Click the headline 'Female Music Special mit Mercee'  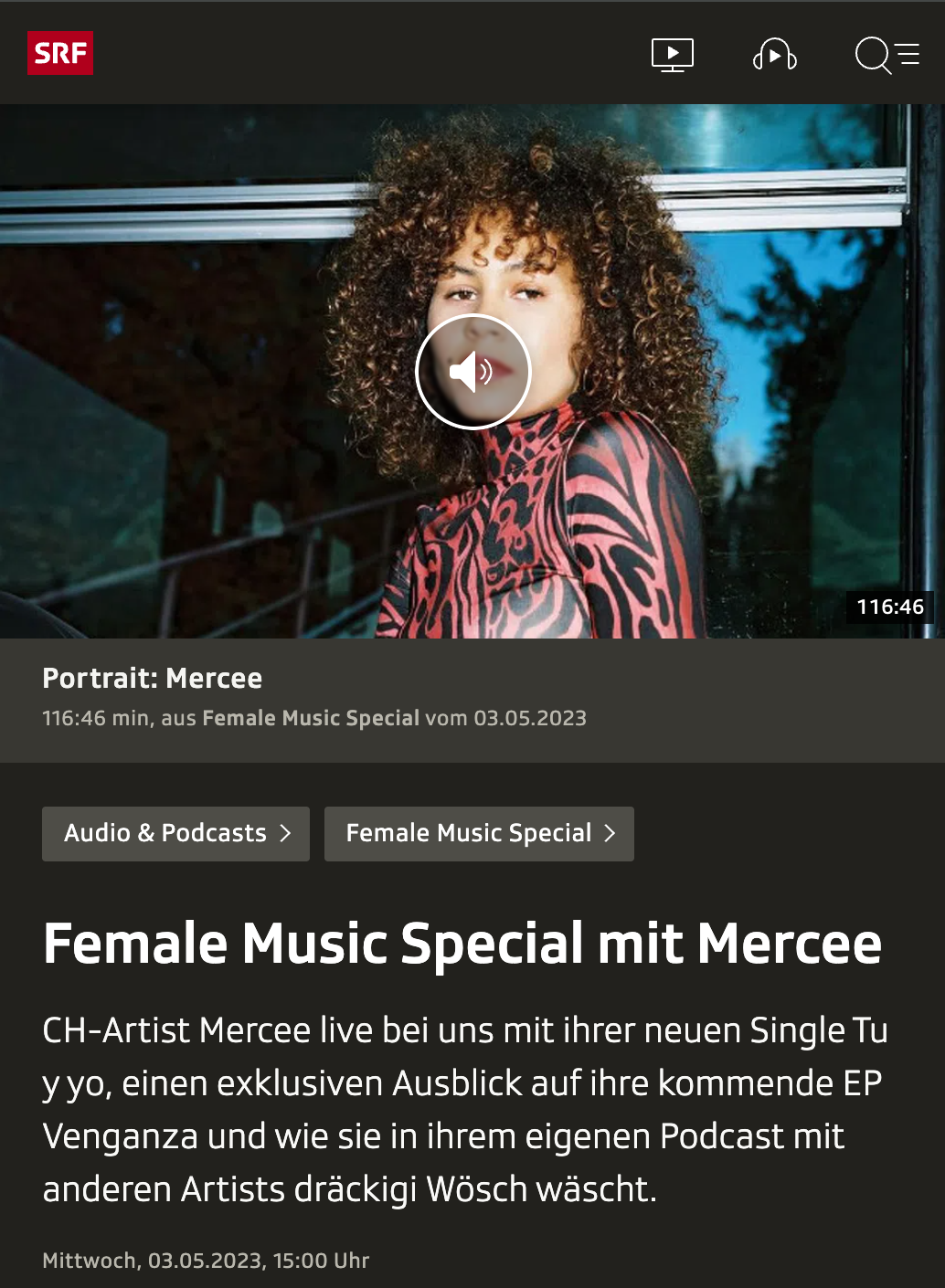[x=462, y=944]
